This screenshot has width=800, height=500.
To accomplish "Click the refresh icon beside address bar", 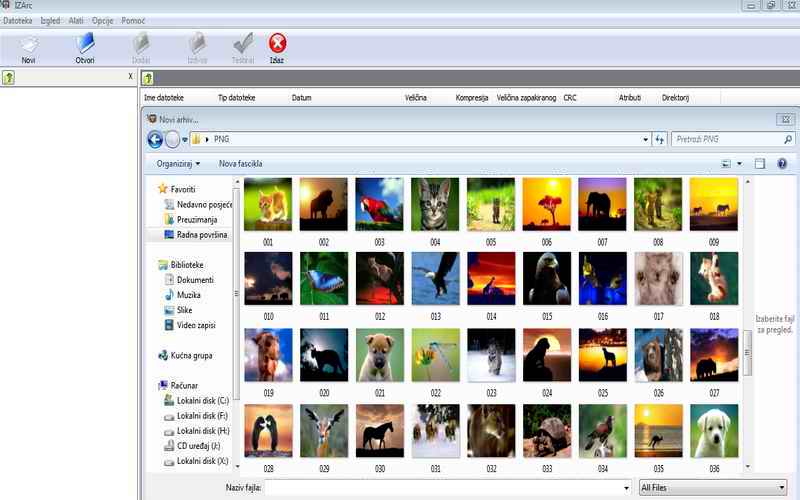I will pos(660,139).
